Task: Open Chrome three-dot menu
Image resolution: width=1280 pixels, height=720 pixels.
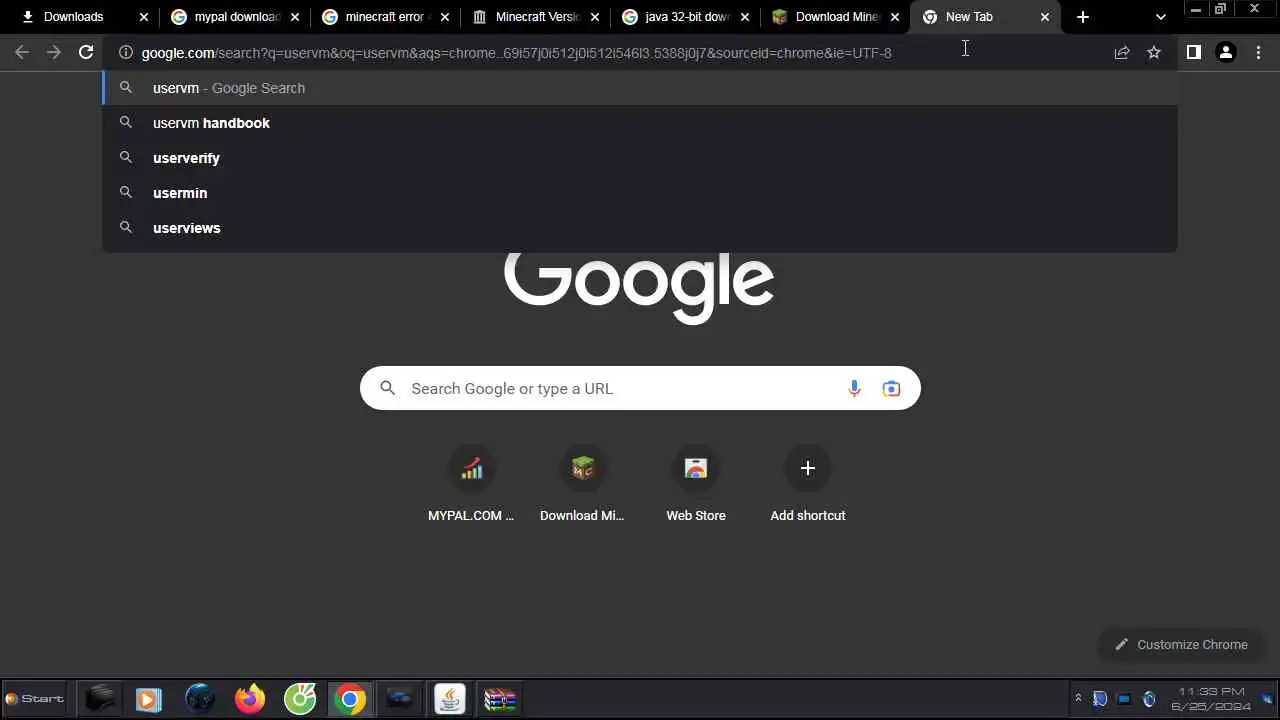Action: pyautogui.click(x=1259, y=52)
